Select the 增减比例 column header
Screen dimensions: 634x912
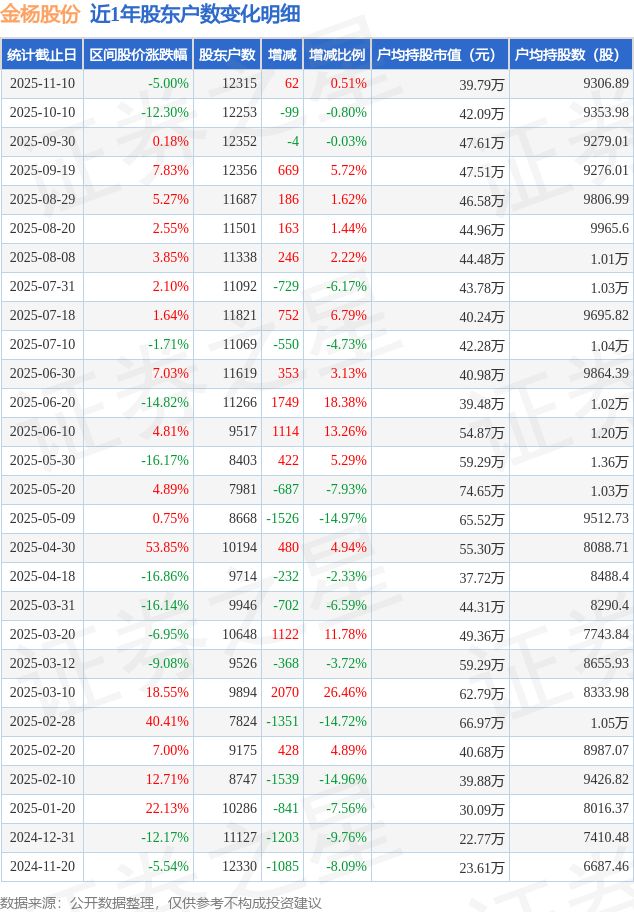point(337,55)
